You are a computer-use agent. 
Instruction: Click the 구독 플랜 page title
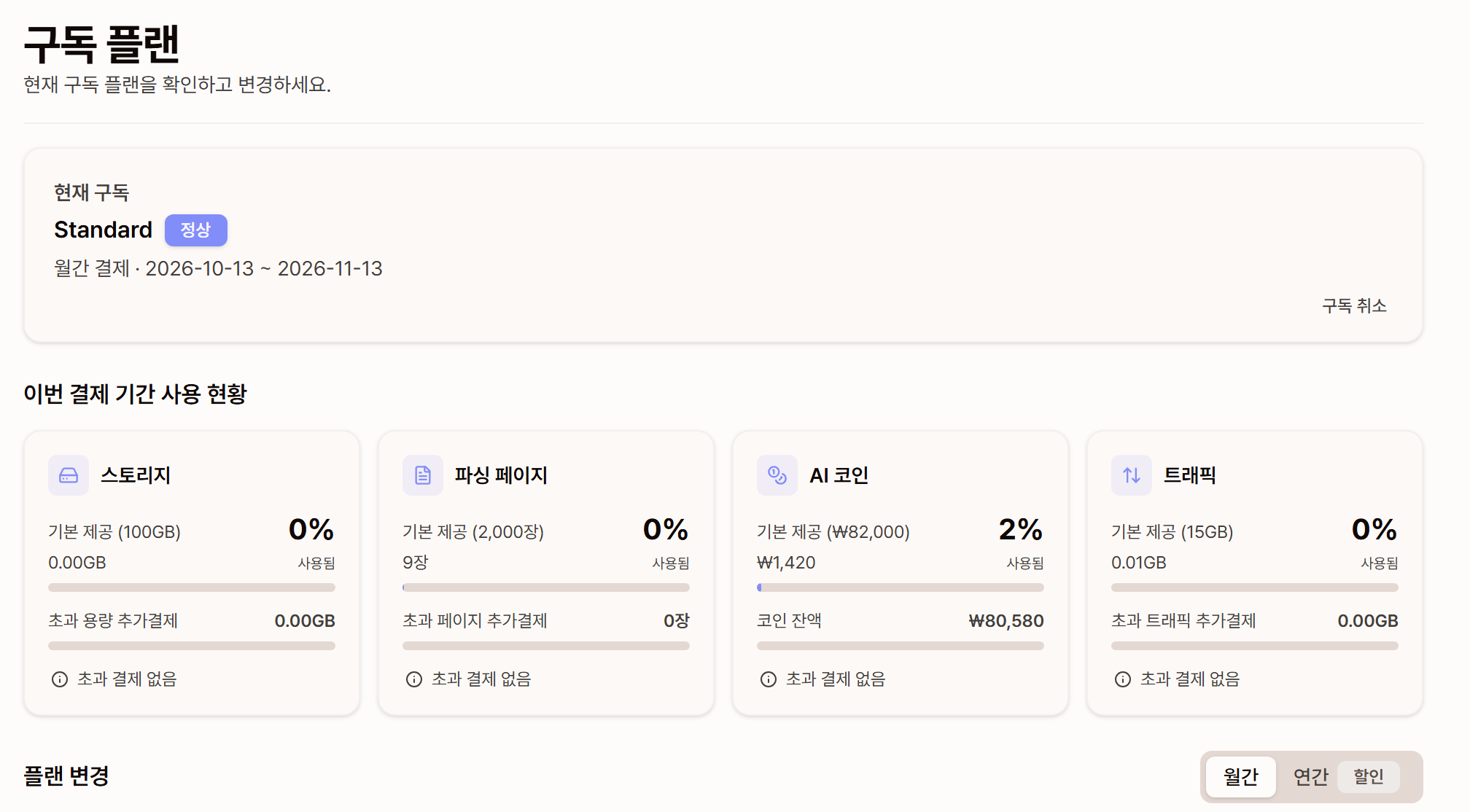coord(101,44)
